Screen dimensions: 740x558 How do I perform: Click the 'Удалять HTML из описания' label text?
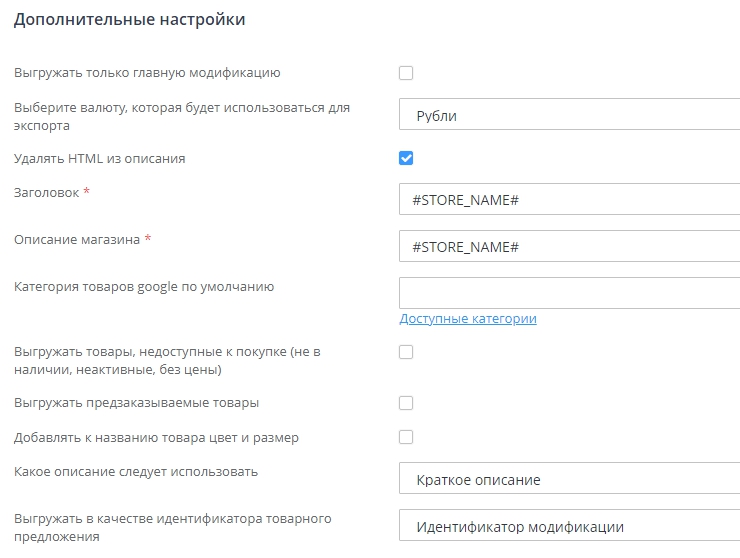(100, 158)
